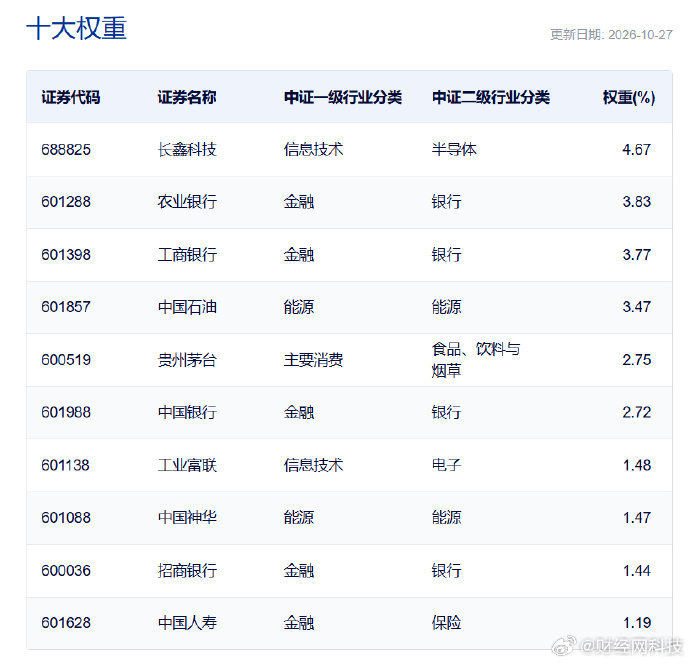Click the name 中国神华
This screenshot has height=663, width=690.
coord(187,517)
